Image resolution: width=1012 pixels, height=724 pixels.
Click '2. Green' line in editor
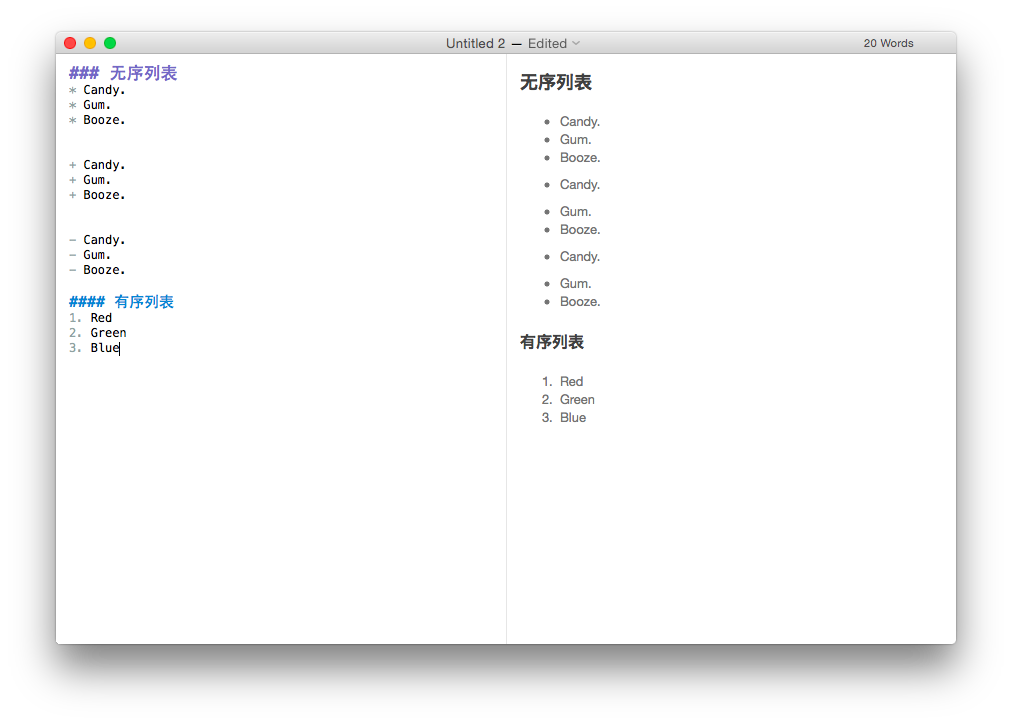[97, 333]
